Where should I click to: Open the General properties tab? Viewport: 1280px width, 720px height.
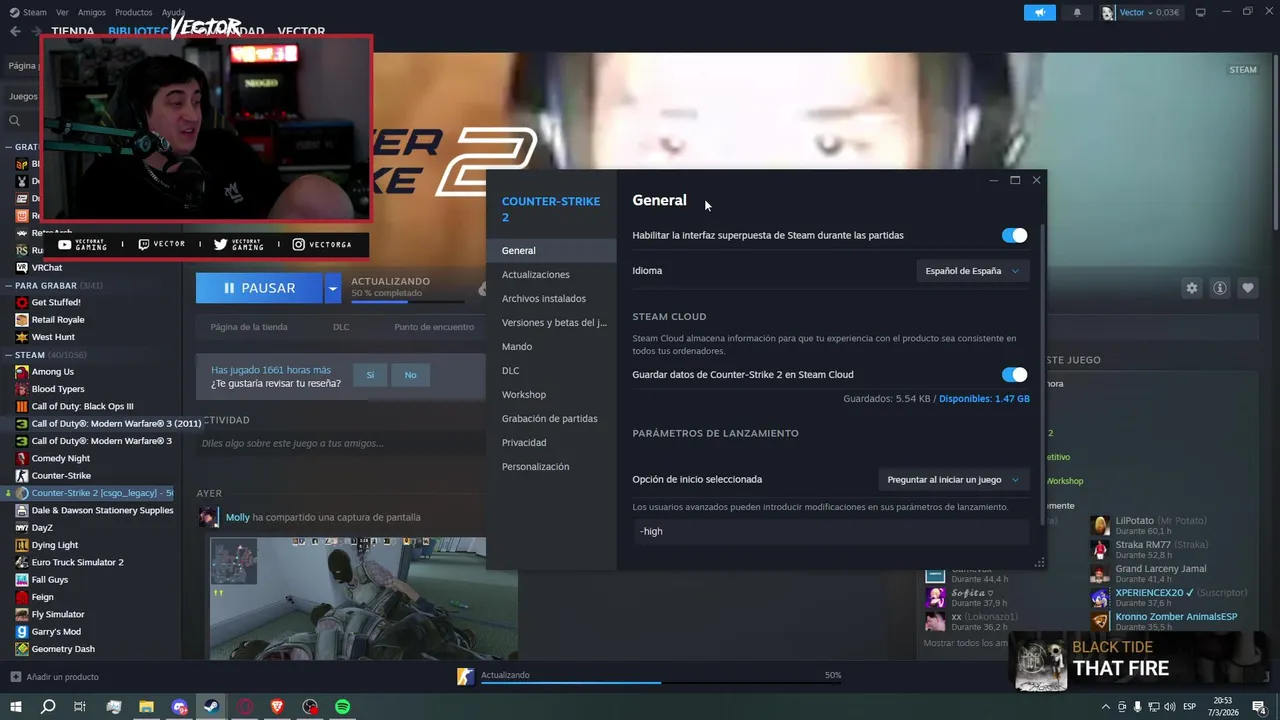coord(551,251)
